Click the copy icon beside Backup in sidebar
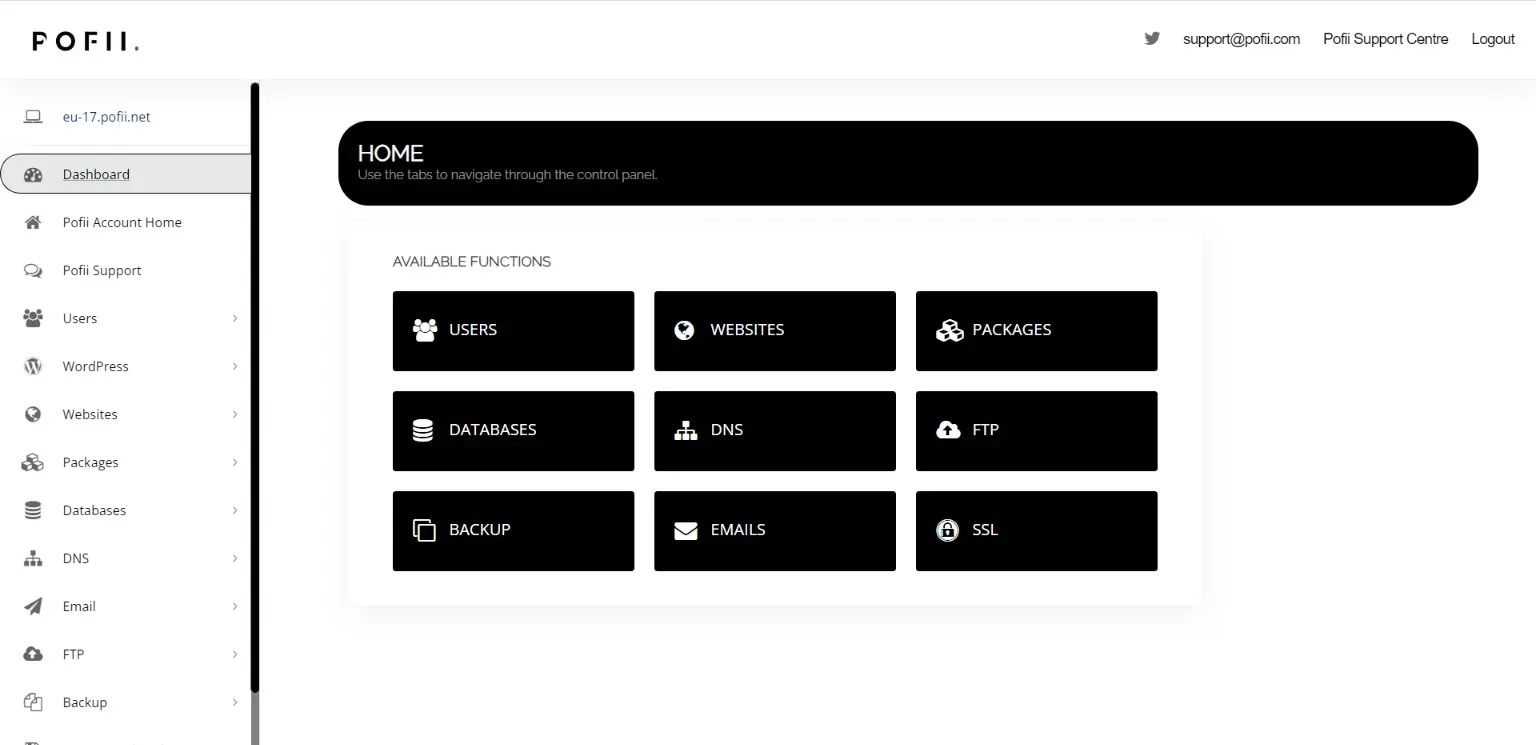The width and height of the screenshot is (1536, 745). coord(33,702)
